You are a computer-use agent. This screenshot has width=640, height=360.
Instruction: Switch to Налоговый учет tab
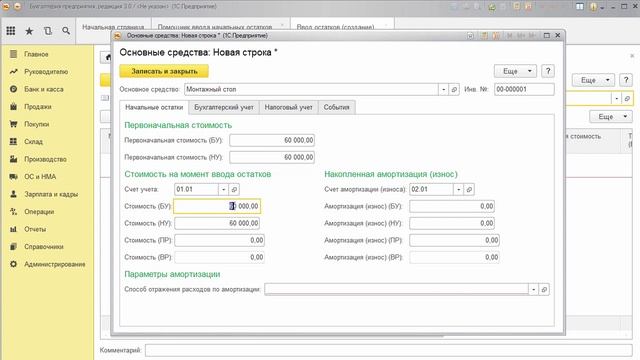tap(289, 107)
